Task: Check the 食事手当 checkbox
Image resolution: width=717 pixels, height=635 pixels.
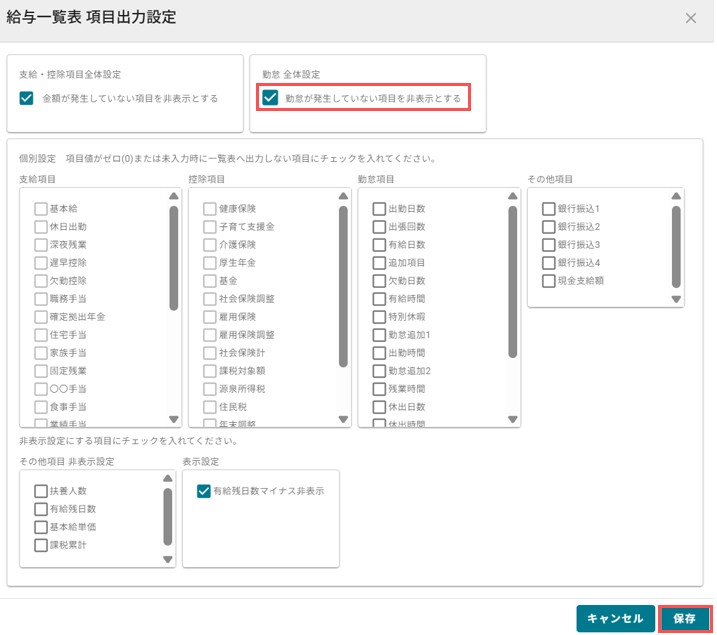Action: 41,407
